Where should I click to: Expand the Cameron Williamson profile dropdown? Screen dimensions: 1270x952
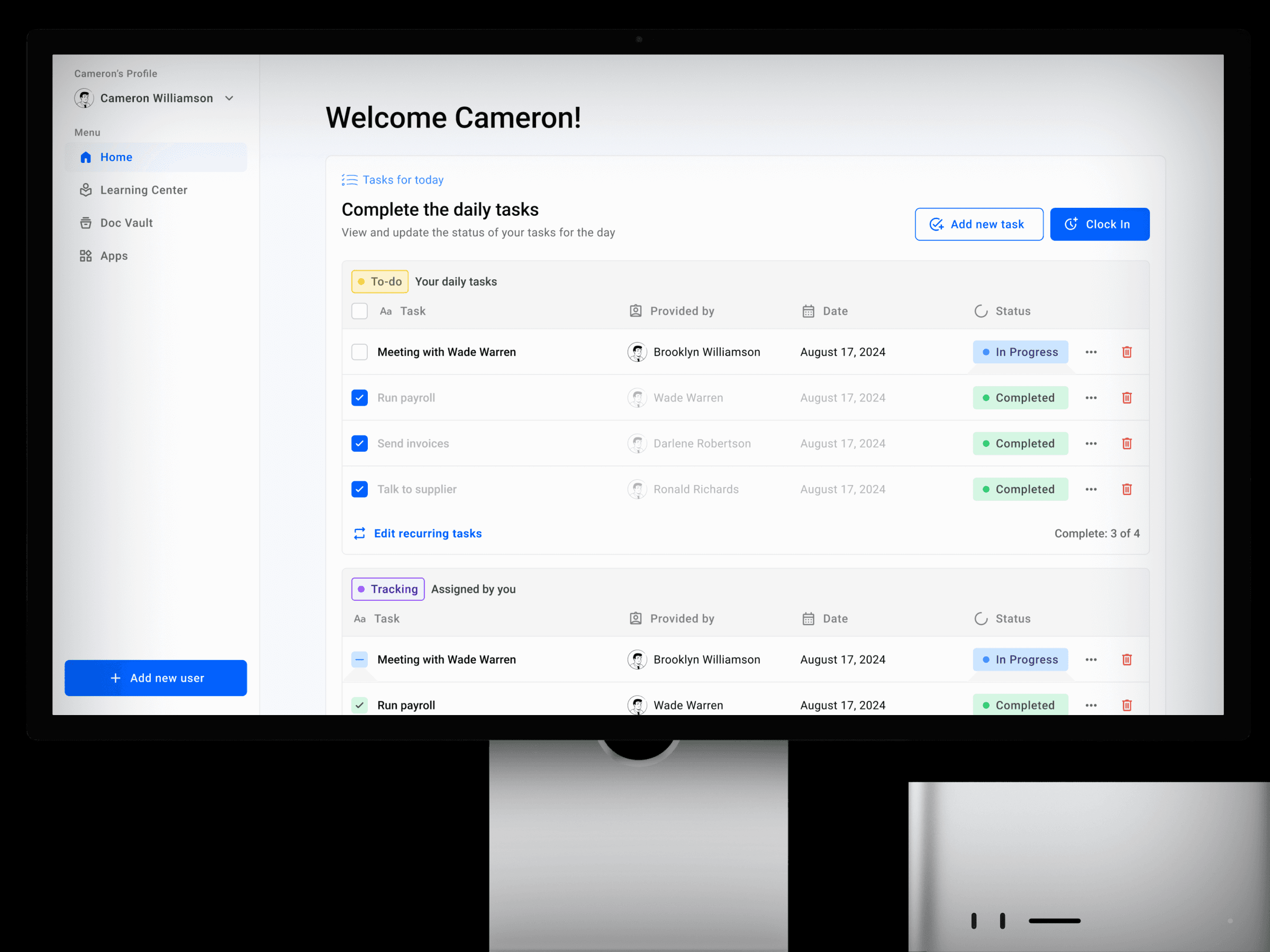tap(229, 98)
